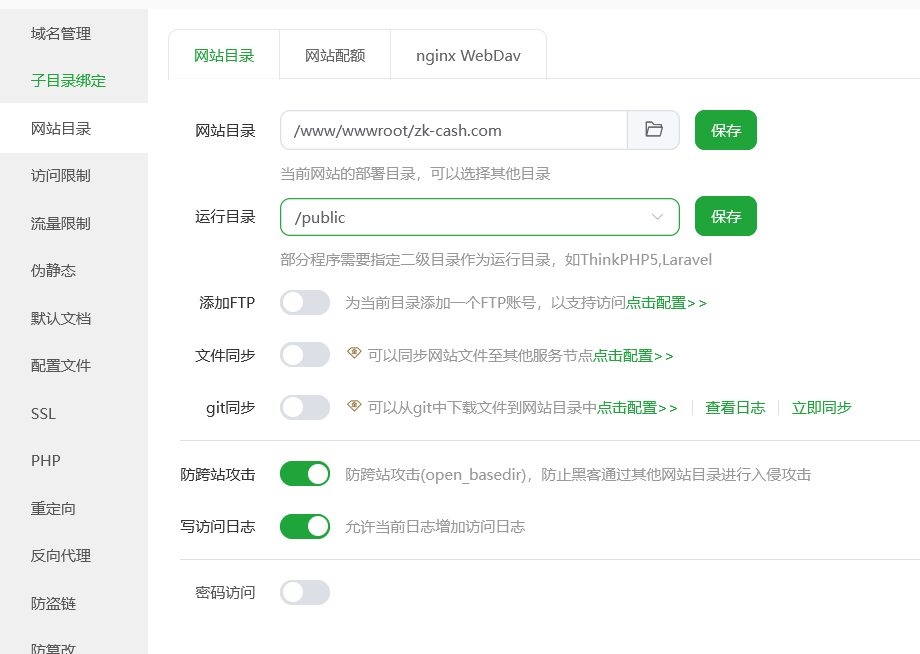Enable the git同步 toggle
Viewport: 920px width, 654px height.
coord(305,407)
